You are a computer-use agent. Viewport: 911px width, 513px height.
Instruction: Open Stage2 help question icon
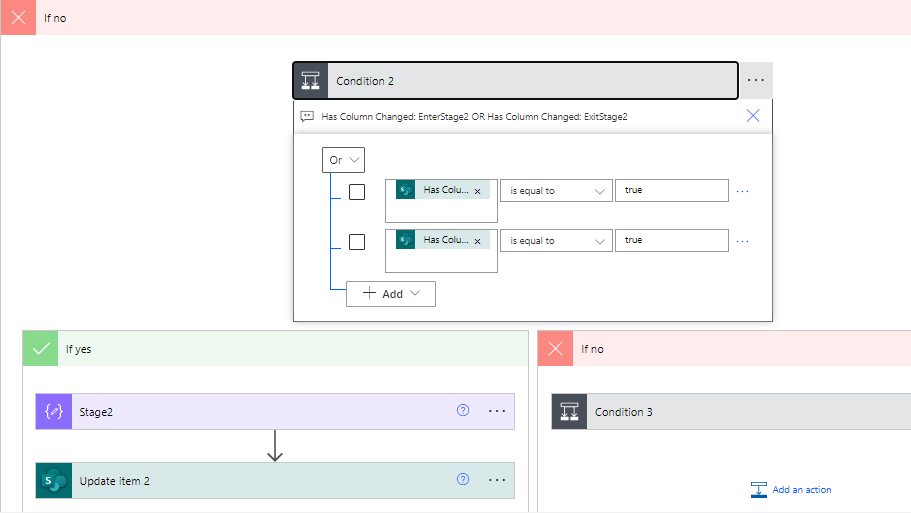click(x=463, y=410)
